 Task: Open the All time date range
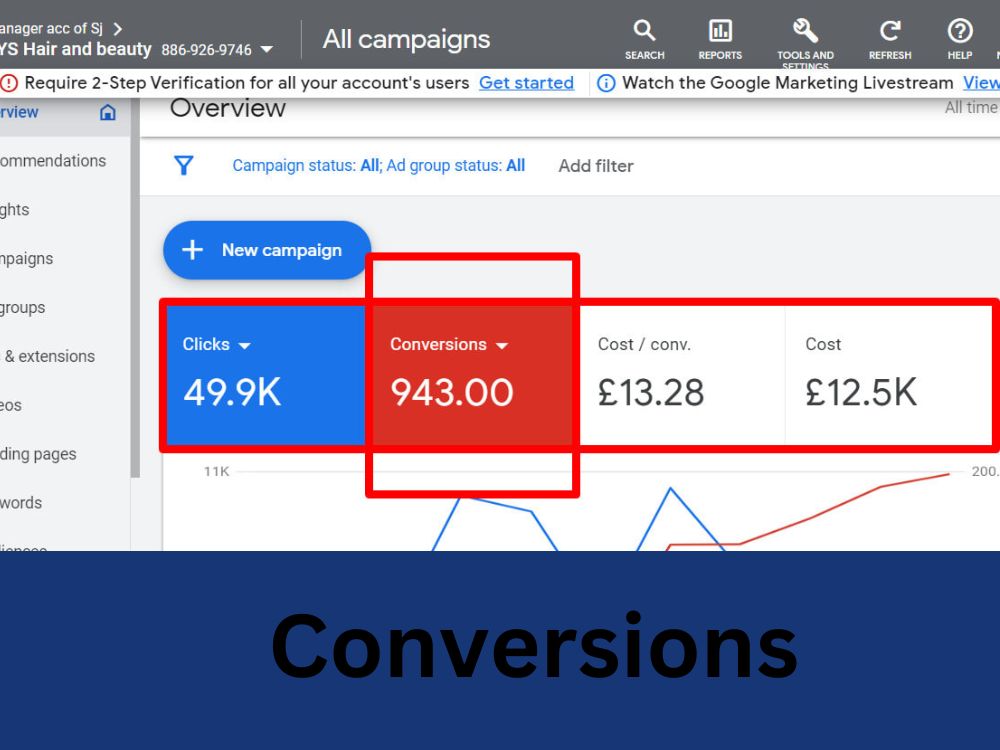pos(971,108)
